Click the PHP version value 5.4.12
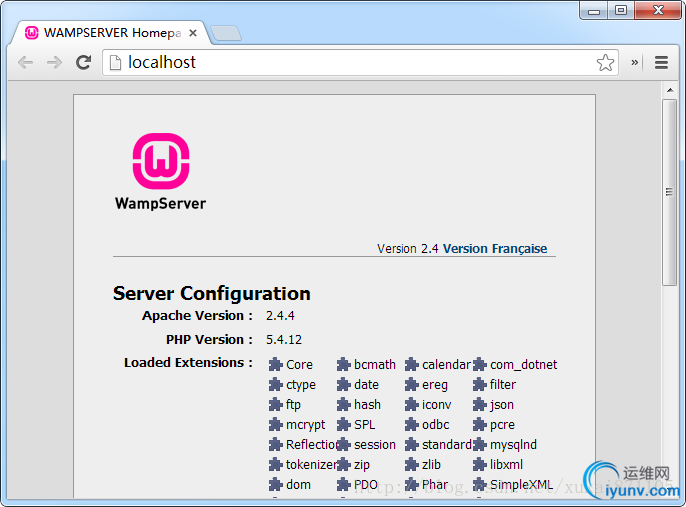The width and height of the screenshot is (686, 507). coord(284,339)
